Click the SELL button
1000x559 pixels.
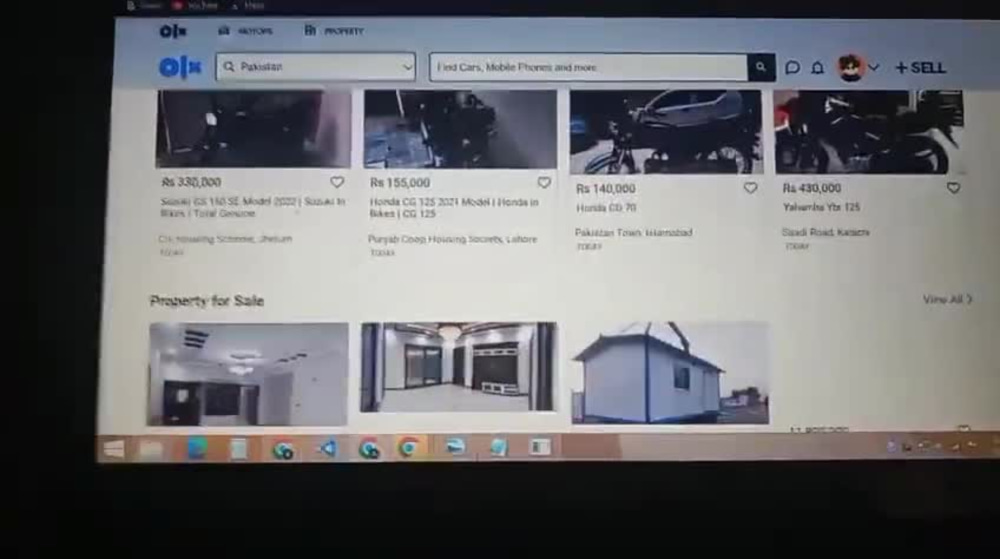[x=920, y=68]
